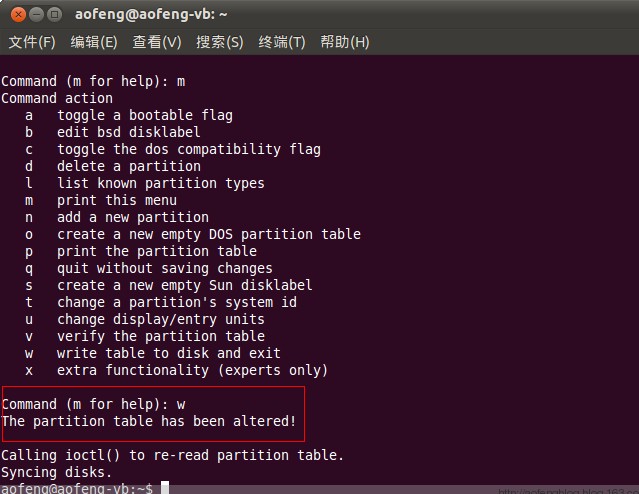639x494 pixels.
Task: Minimize the aofeng terminal window
Action: click(x=36, y=15)
